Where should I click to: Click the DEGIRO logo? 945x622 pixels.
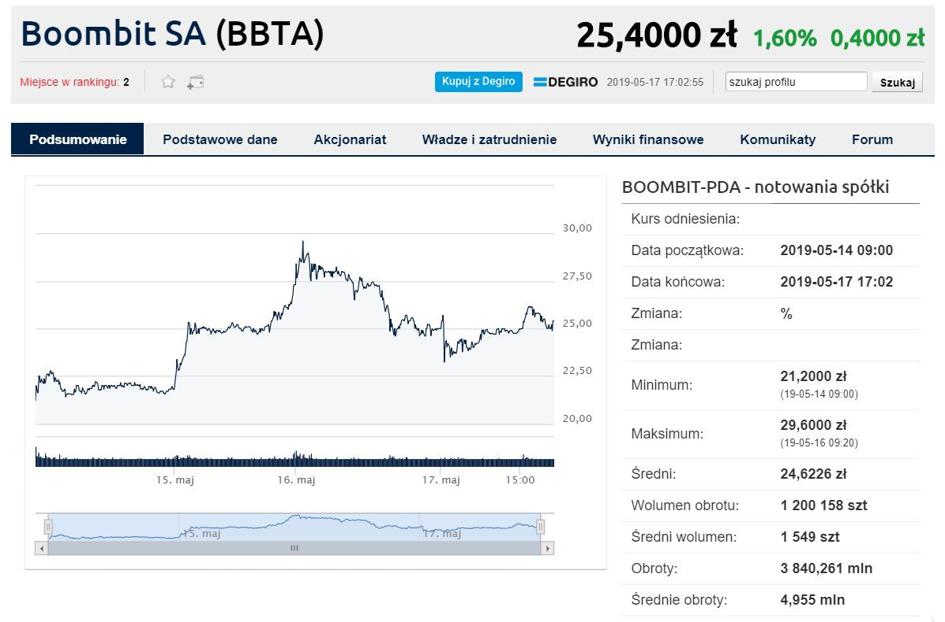pos(565,82)
